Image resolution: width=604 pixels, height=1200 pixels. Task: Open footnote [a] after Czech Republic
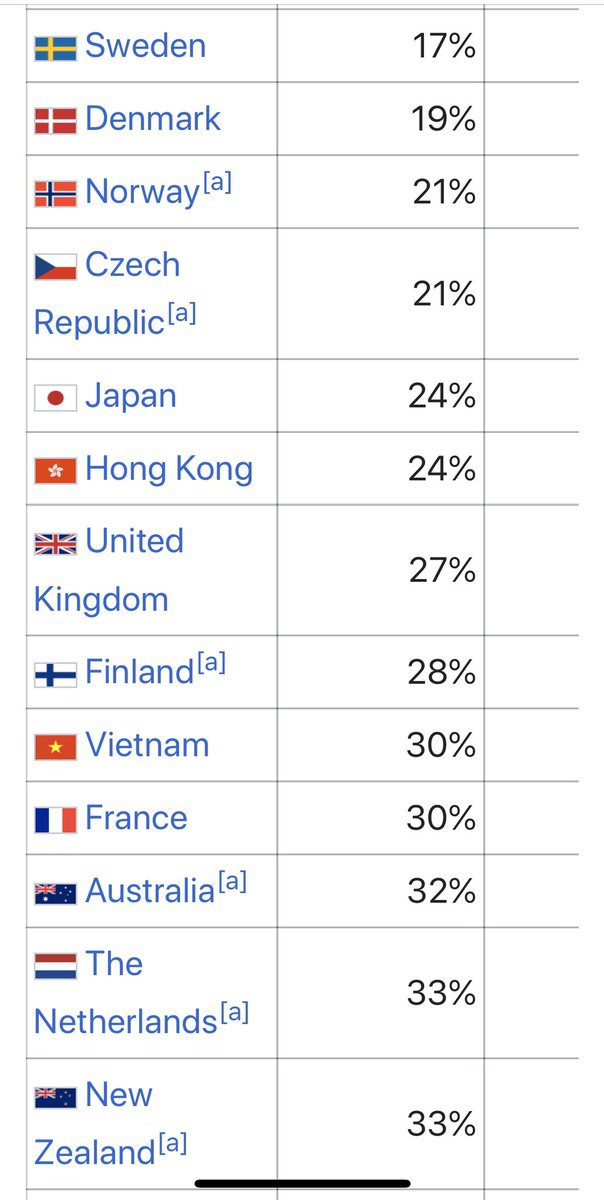coord(181,314)
